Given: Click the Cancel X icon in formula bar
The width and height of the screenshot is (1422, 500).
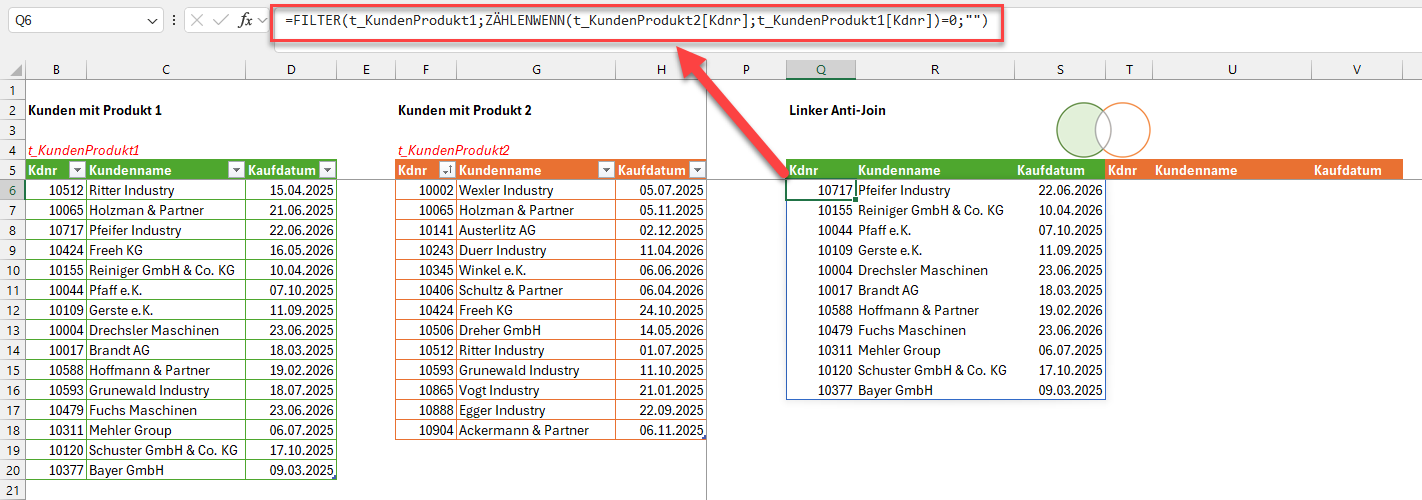Looking at the screenshot, I should [x=197, y=20].
